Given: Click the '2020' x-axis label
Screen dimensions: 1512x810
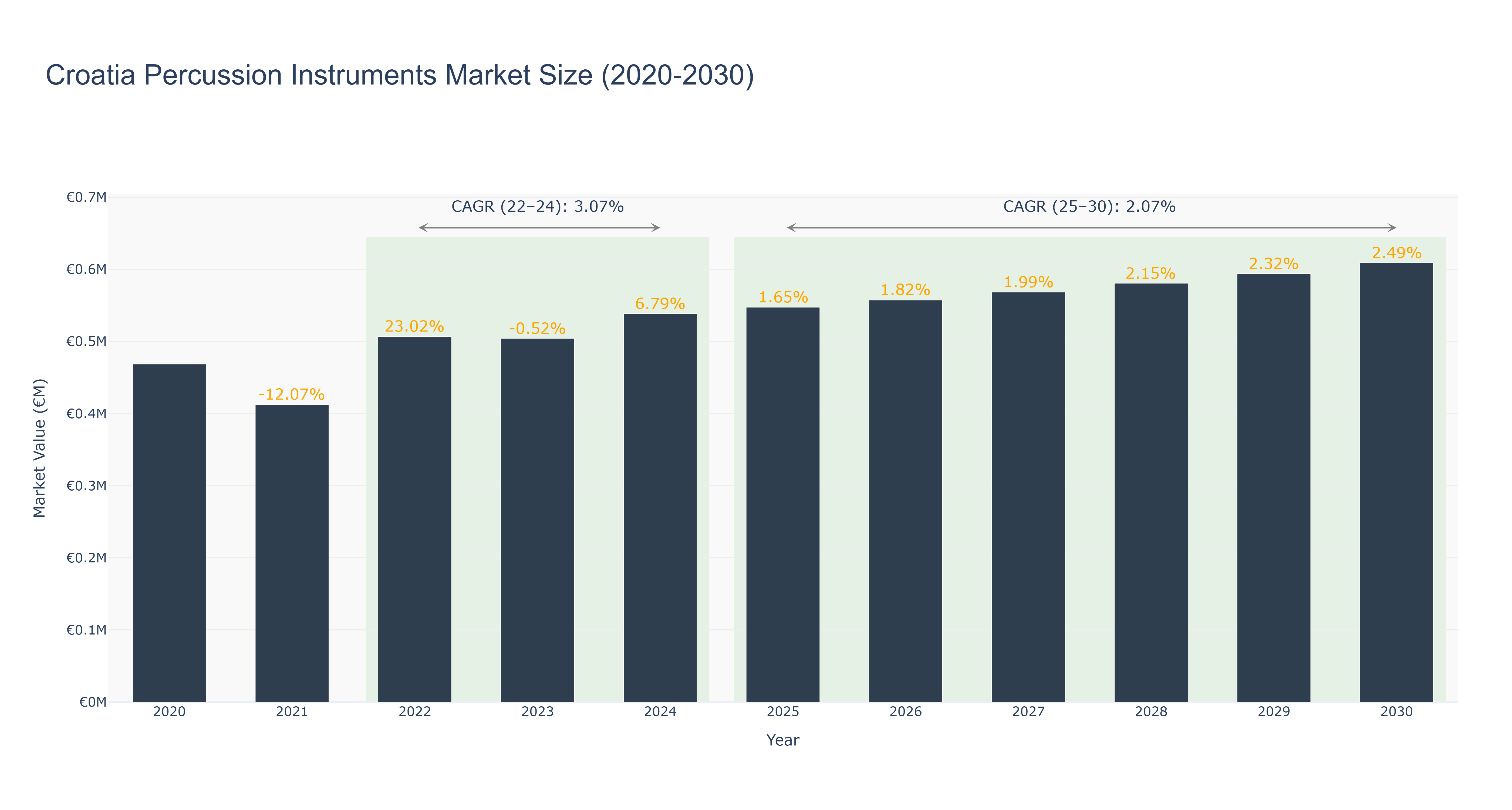Looking at the screenshot, I should (169, 712).
